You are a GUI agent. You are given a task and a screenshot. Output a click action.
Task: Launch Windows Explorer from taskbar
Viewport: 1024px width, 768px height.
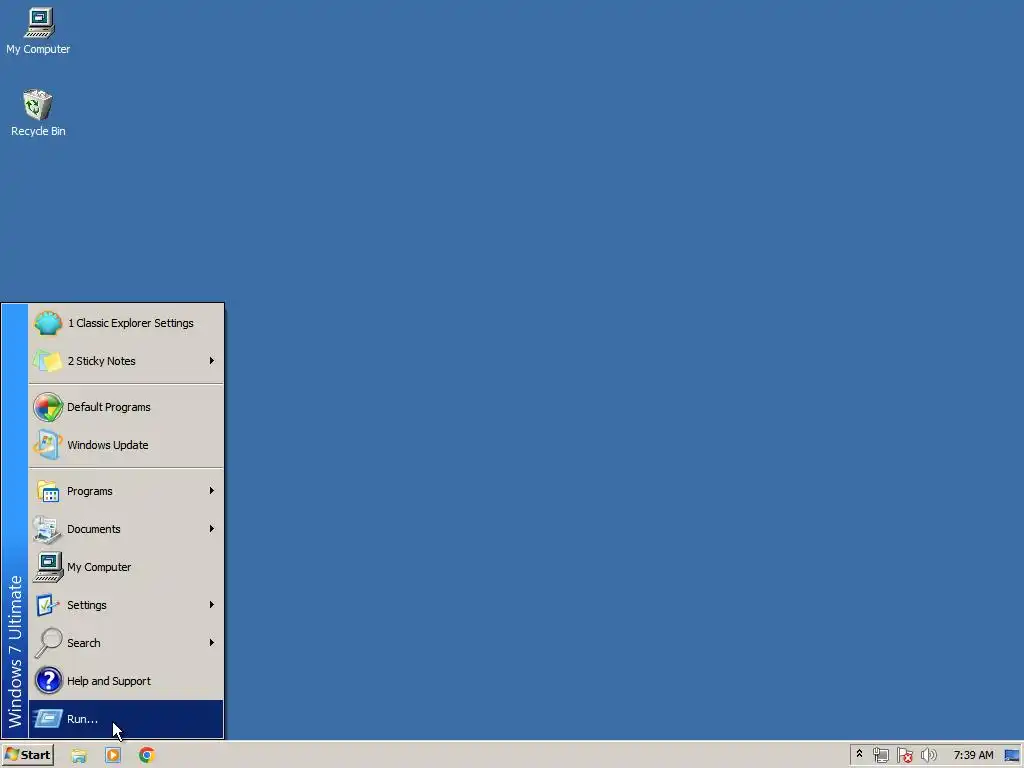coord(79,756)
